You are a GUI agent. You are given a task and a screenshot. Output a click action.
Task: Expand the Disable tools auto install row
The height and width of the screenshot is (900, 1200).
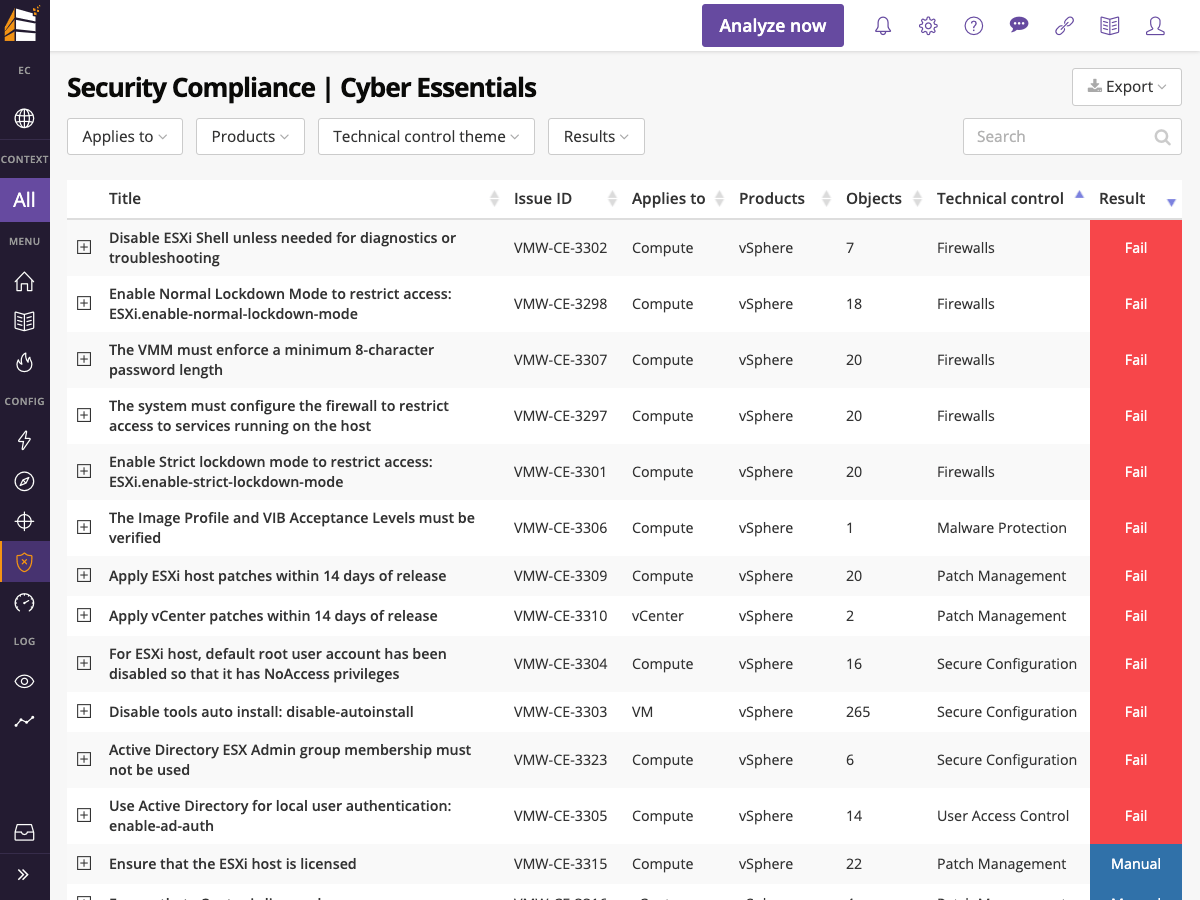pos(84,711)
